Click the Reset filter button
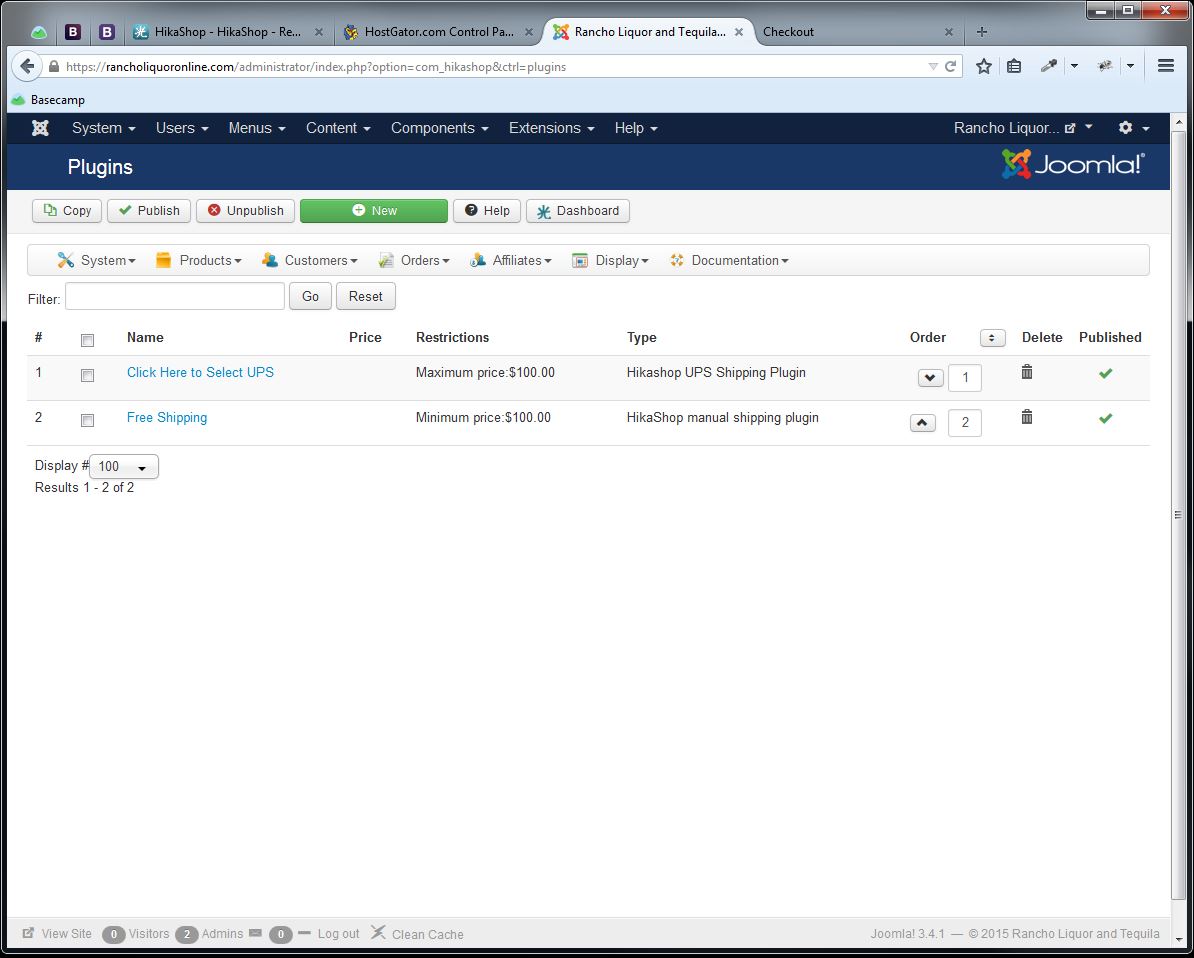 (366, 296)
